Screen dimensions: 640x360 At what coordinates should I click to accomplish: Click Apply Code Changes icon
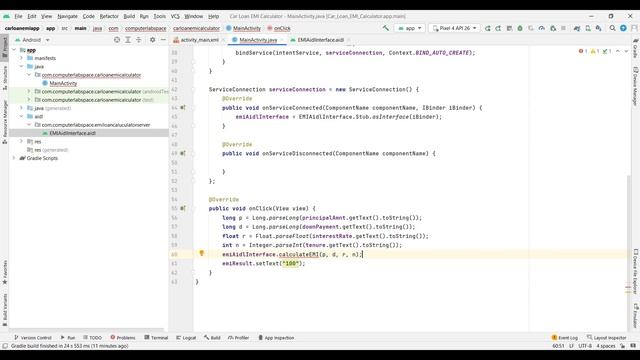[x=498, y=28]
